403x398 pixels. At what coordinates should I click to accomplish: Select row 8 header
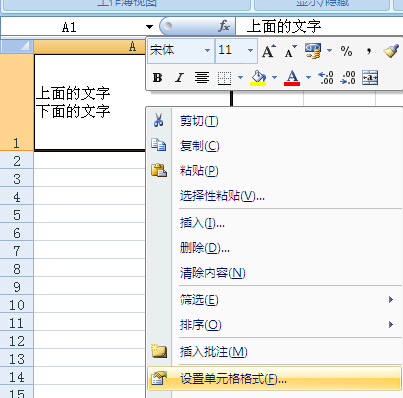coord(17,268)
